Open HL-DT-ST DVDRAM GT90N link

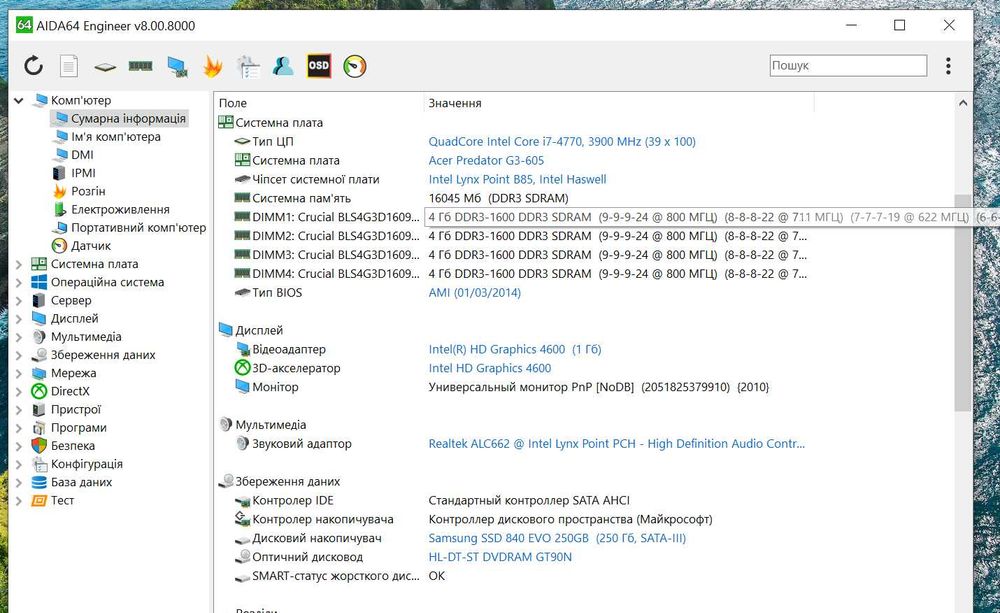click(x=500, y=557)
